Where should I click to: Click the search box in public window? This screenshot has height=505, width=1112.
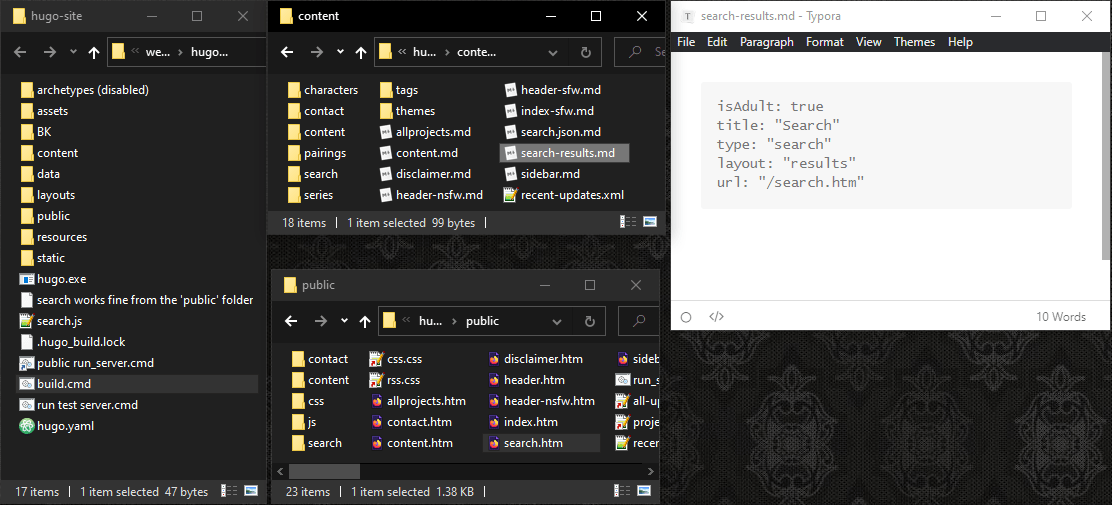640,321
